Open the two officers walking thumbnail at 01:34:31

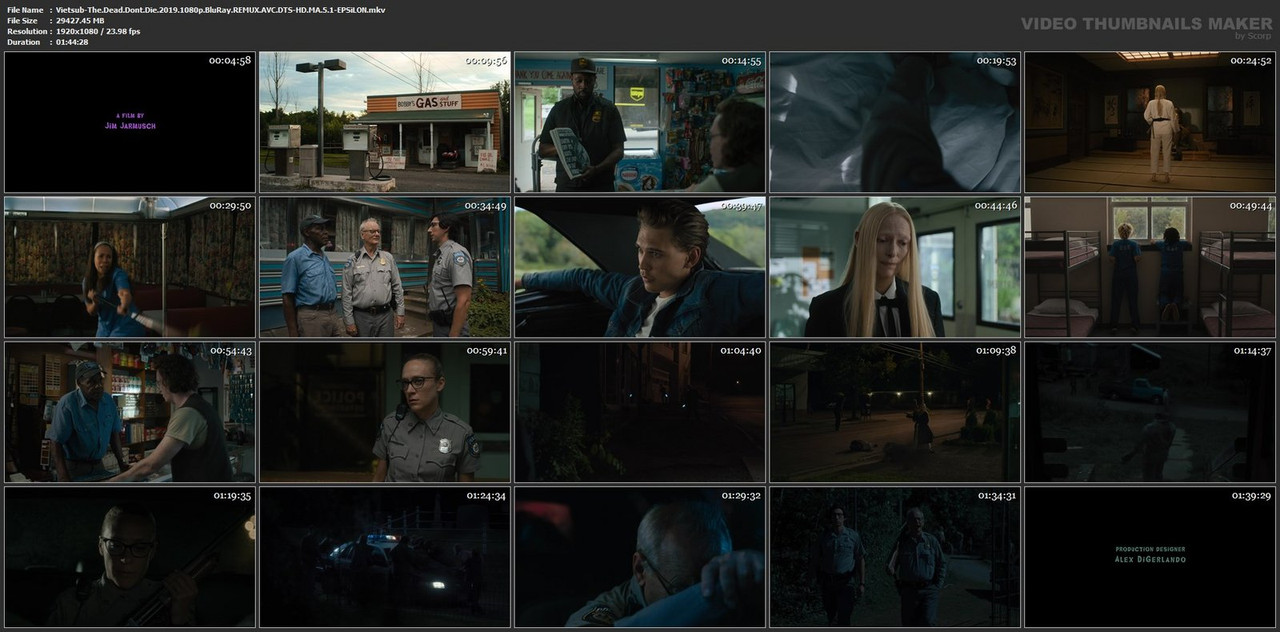point(895,557)
